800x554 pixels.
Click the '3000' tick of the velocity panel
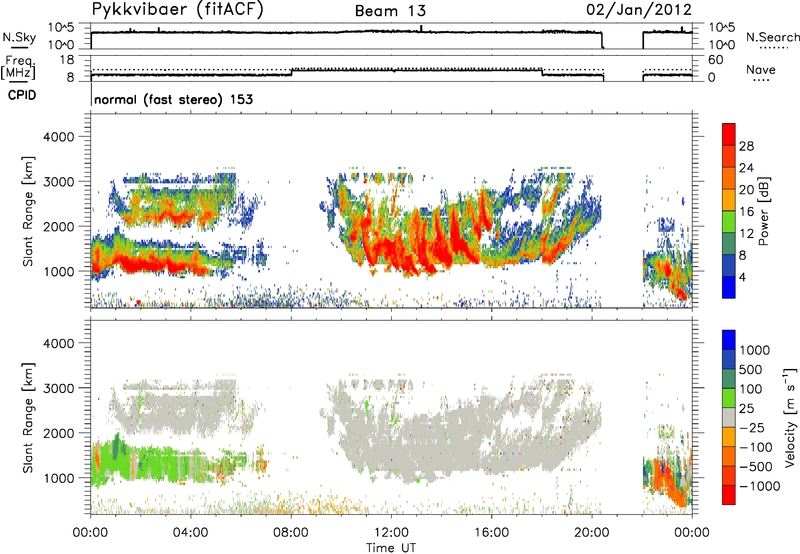58,388
